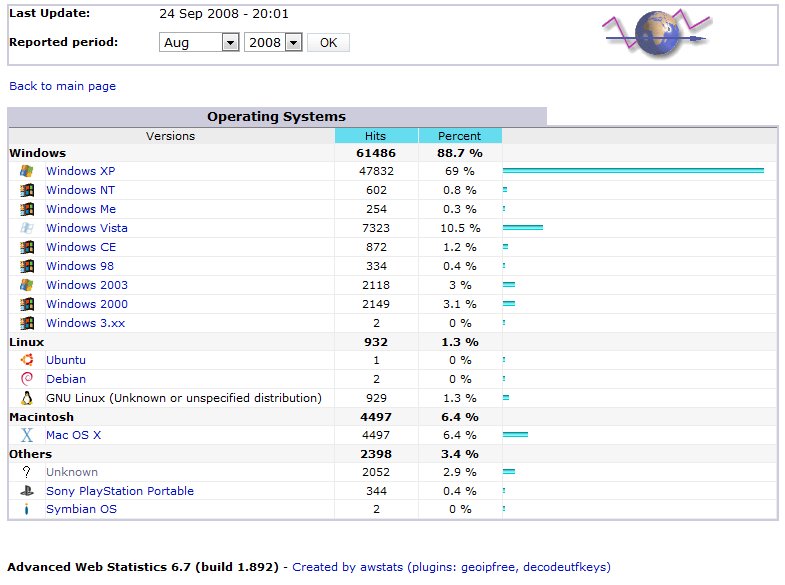
Task: Open the year dropdown showing 2008
Action: pyautogui.click(x=273, y=43)
